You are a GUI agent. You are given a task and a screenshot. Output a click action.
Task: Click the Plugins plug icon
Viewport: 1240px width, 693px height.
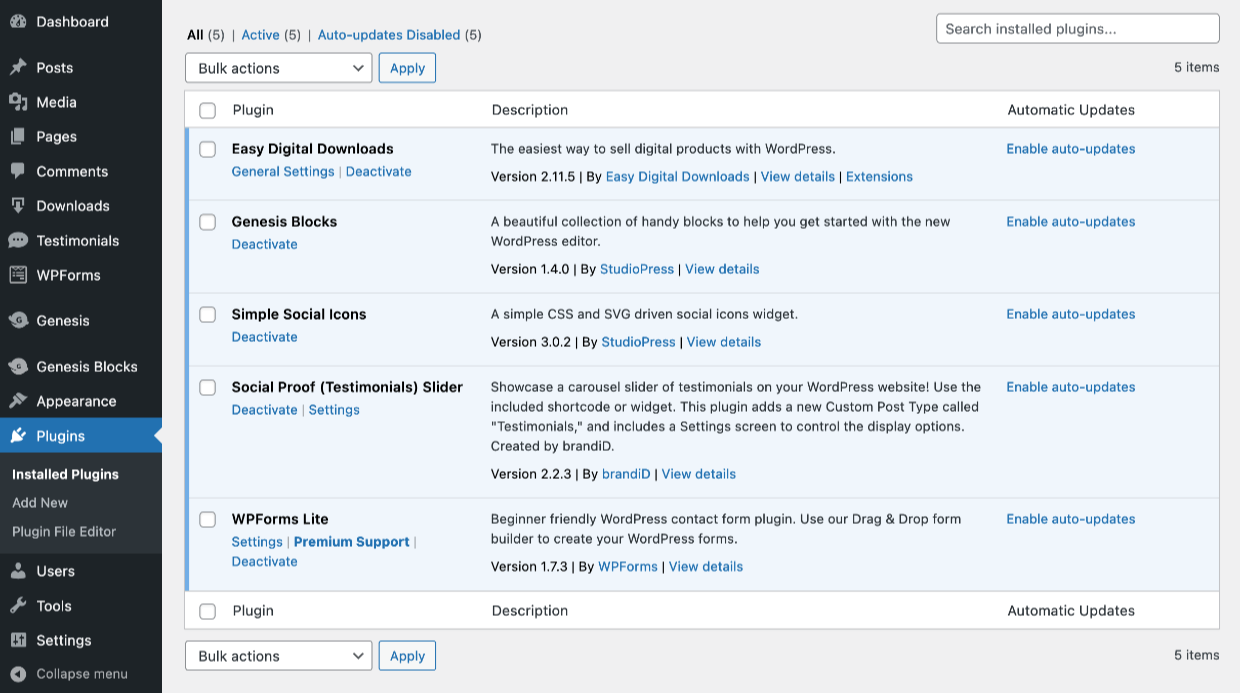tap(18, 436)
